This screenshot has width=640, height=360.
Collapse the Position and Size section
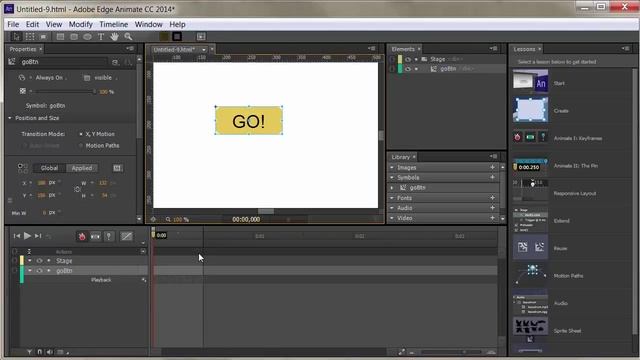coord(10,118)
